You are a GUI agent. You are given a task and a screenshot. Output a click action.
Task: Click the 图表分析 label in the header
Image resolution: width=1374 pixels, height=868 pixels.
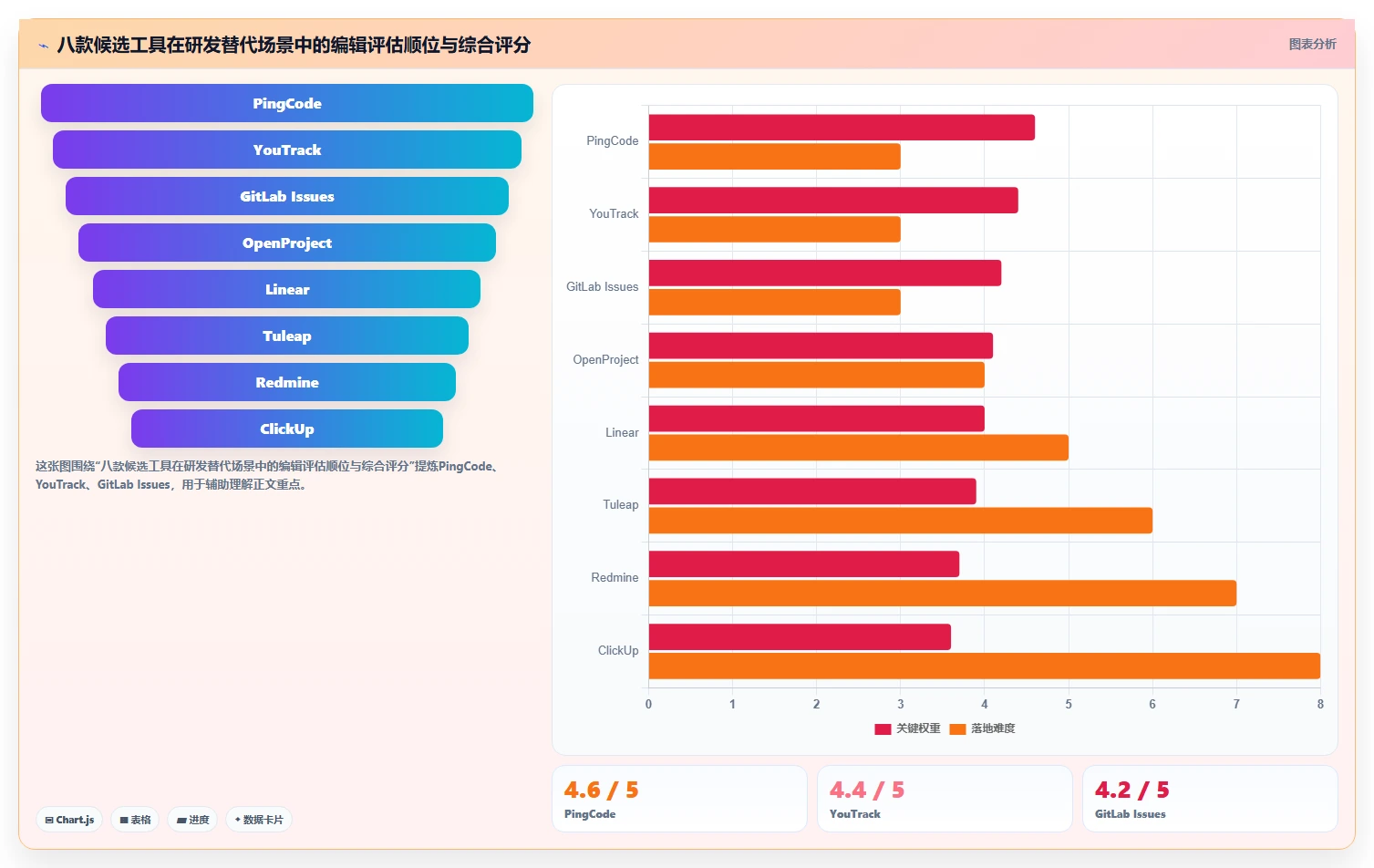click(1312, 44)
